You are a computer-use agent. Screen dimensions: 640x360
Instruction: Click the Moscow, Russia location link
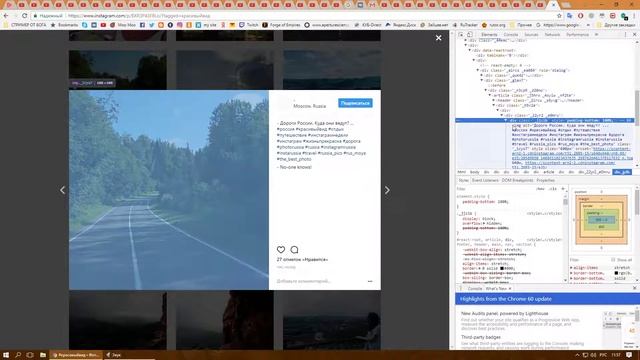310,106
